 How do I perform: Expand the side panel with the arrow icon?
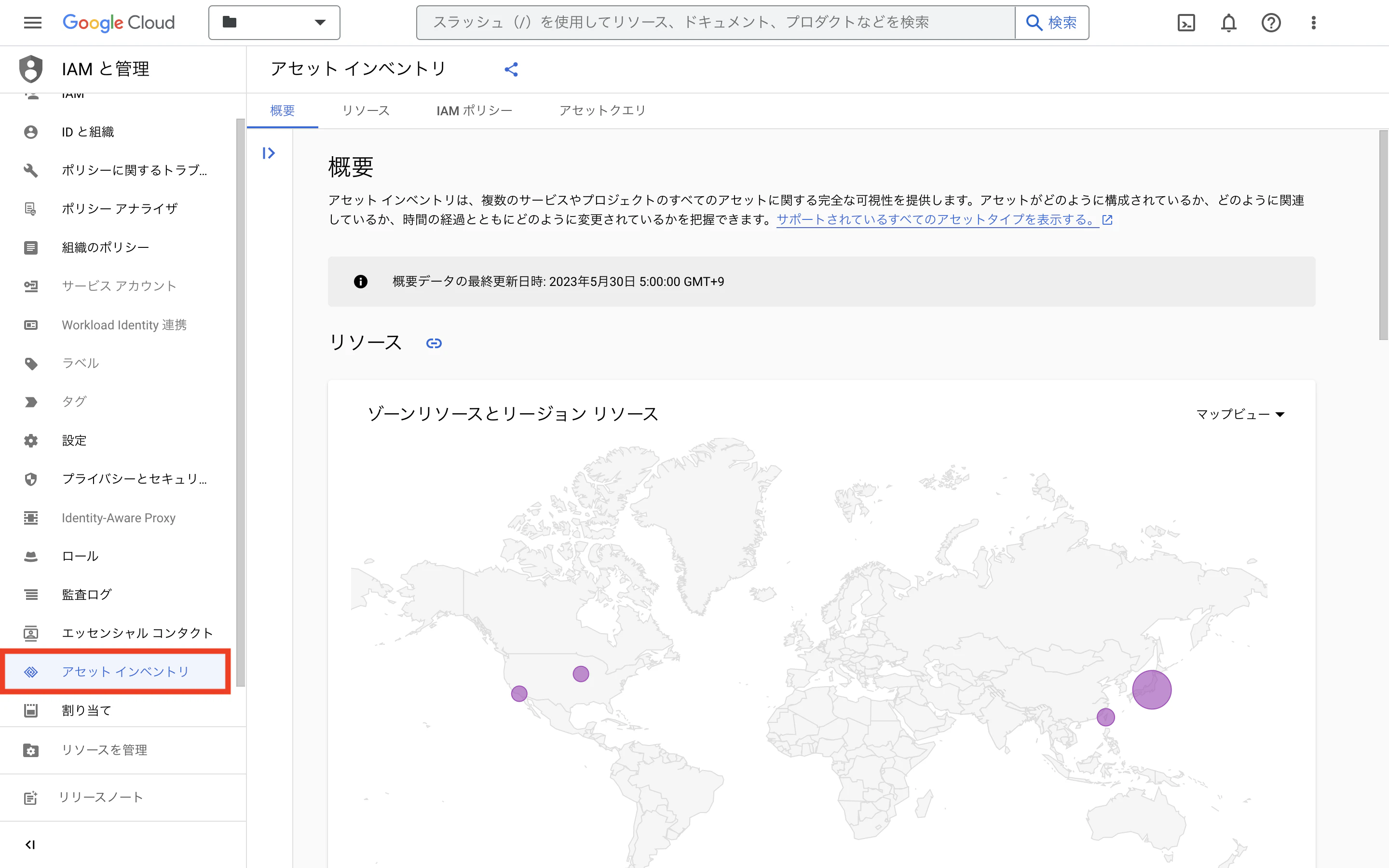coord(268,152)
